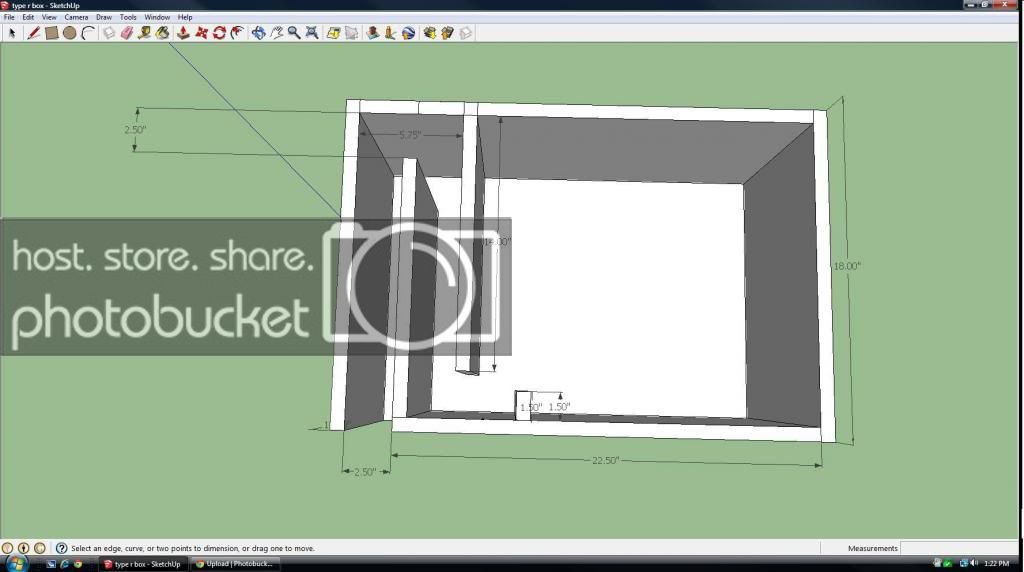This screenshot has width=1024, height=572.
Task: Launch Internet Explorer from quick launch
Action: (x=65, y=564)
